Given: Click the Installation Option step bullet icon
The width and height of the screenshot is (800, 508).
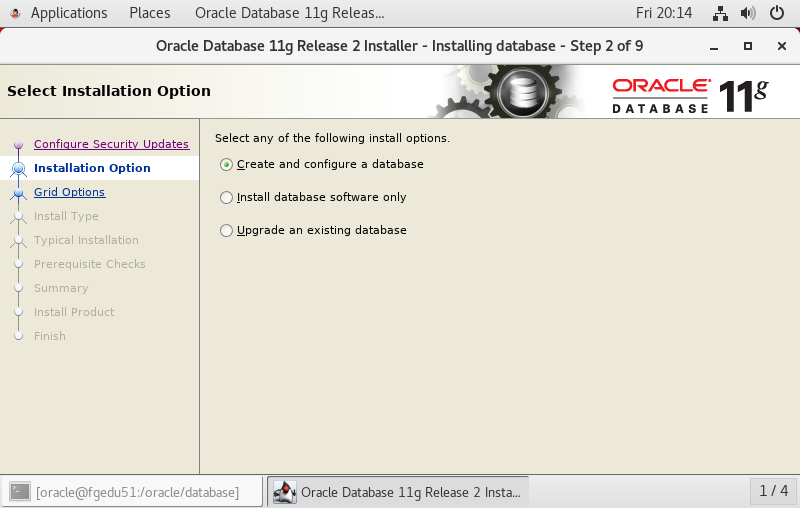Looking at the screenshot, I should (x=18, y=168).
